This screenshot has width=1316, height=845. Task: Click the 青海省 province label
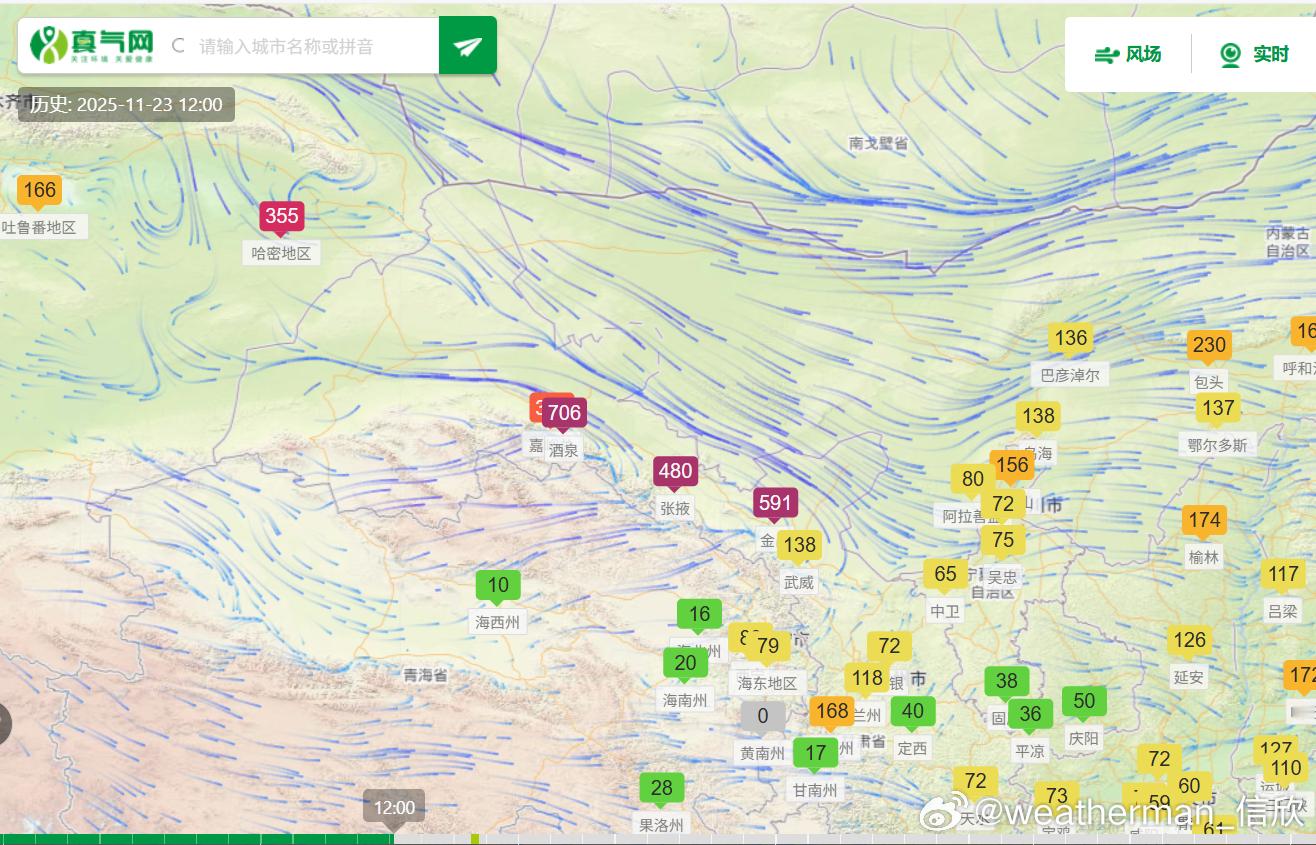coord(425,676)
